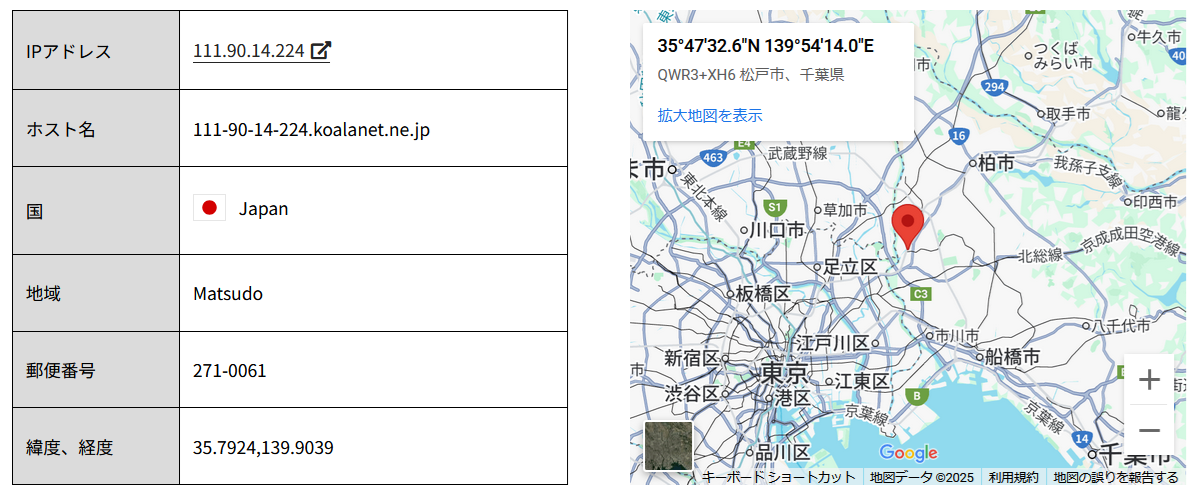Image resolution: width=1200 pixels, height=498 pixels.
Task: Click the plus code QWR3+XH6 松戸市、千葉県
Action: tap(750, 75)
